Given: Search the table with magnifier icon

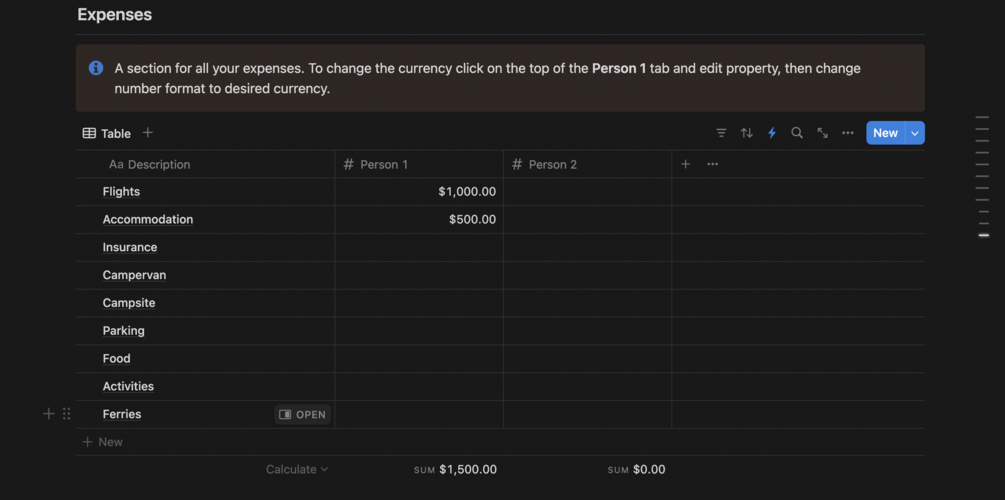Looking at the screenshot, I should tap(797, 133).
